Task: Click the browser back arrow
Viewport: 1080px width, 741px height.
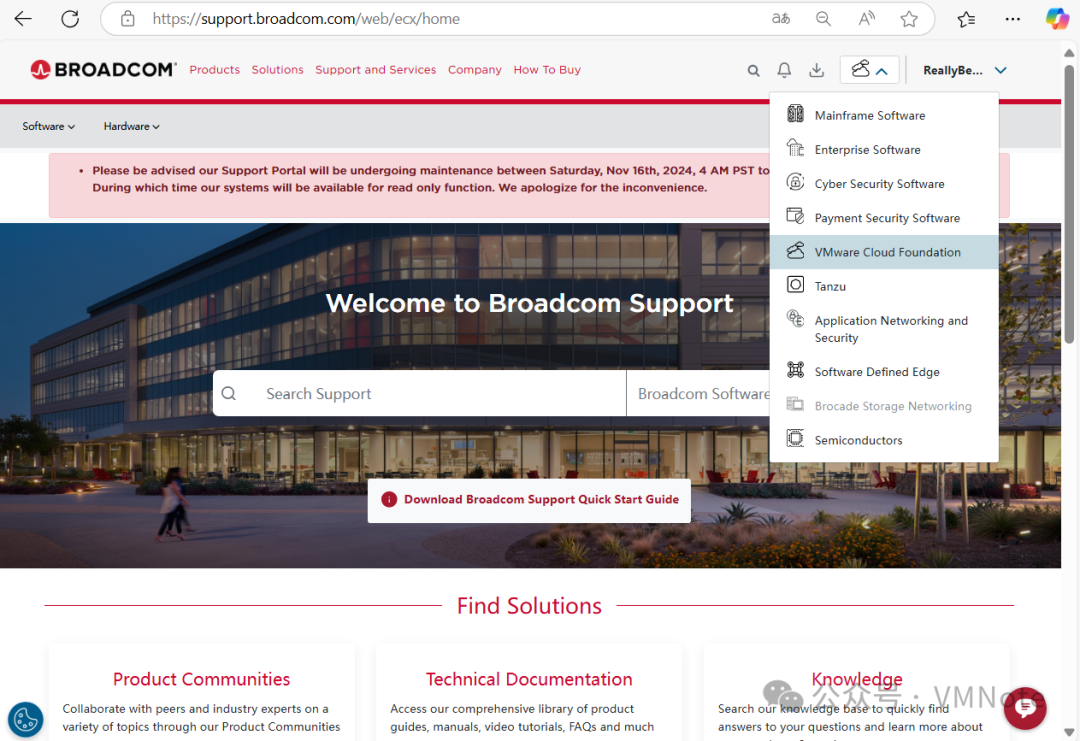Action: point(23,19)
